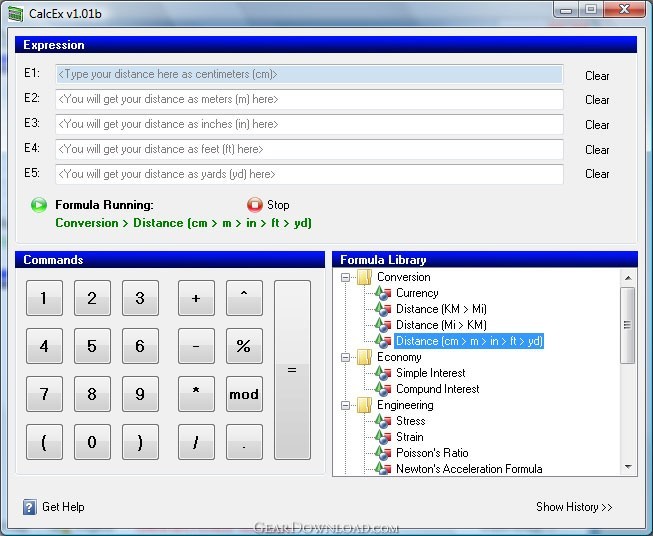Click the mod key
This screenshot has width=653, height=536.
coord(244,394)
